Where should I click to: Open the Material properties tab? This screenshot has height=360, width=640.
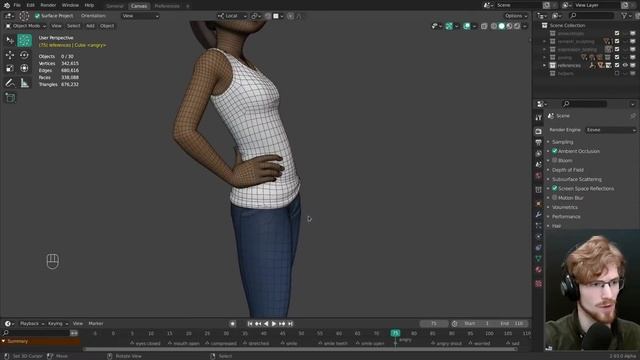(538, 269)
